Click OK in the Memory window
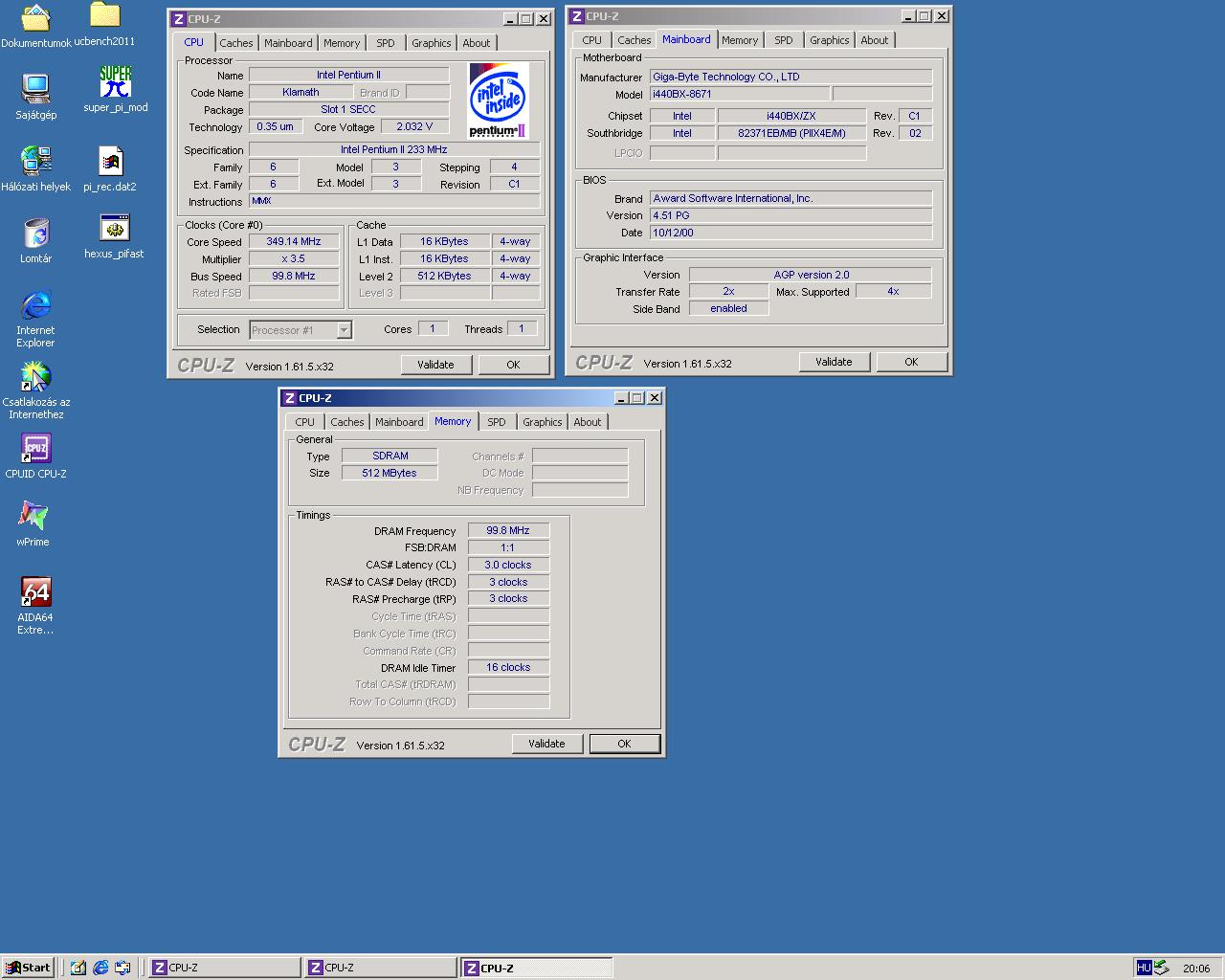 pos(625,744)
